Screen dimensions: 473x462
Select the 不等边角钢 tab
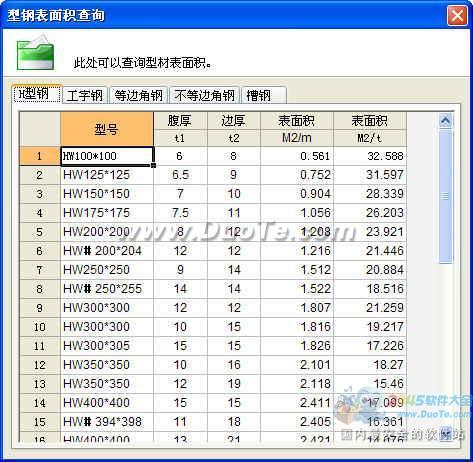(205, 95)
